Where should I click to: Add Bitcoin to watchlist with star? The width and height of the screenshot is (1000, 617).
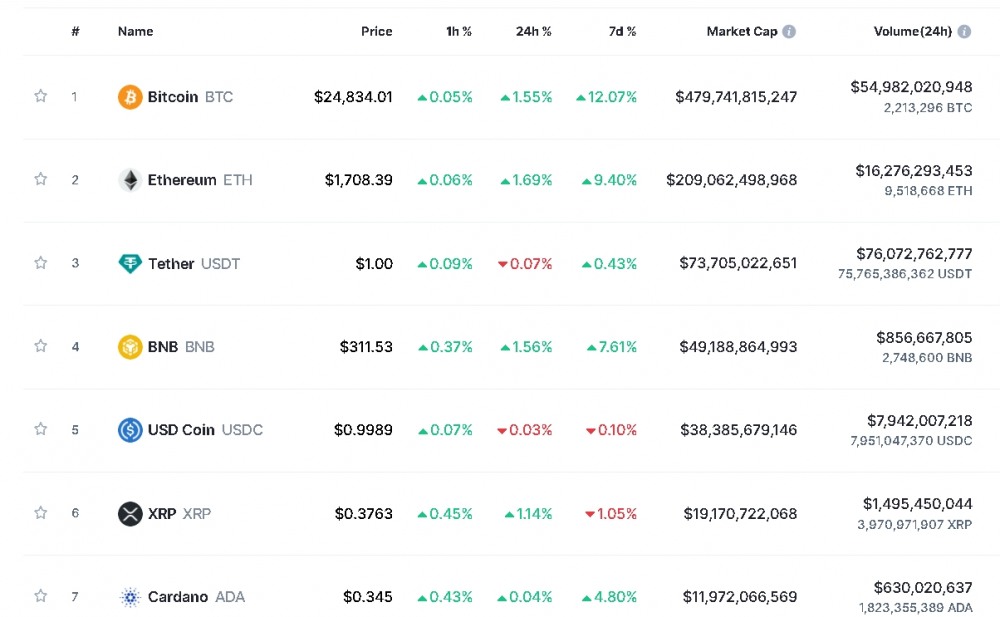point(41,97)
